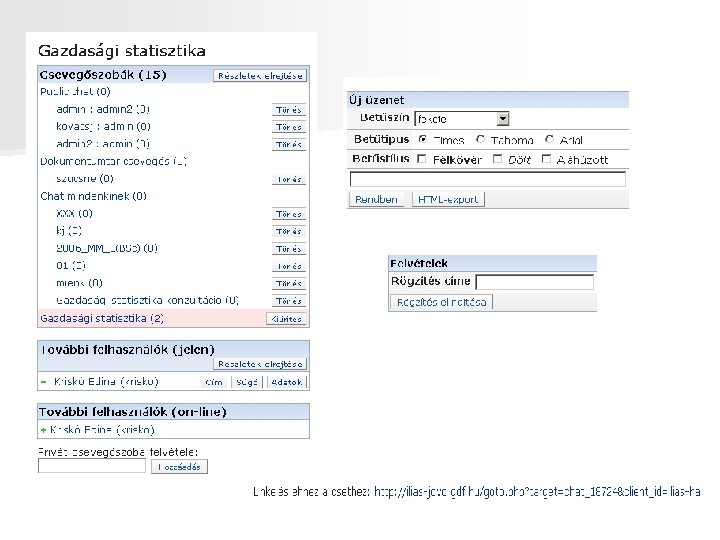Click Törlés beside the miens room
Viewport: 720px width, 540px height.
point(288,283)
